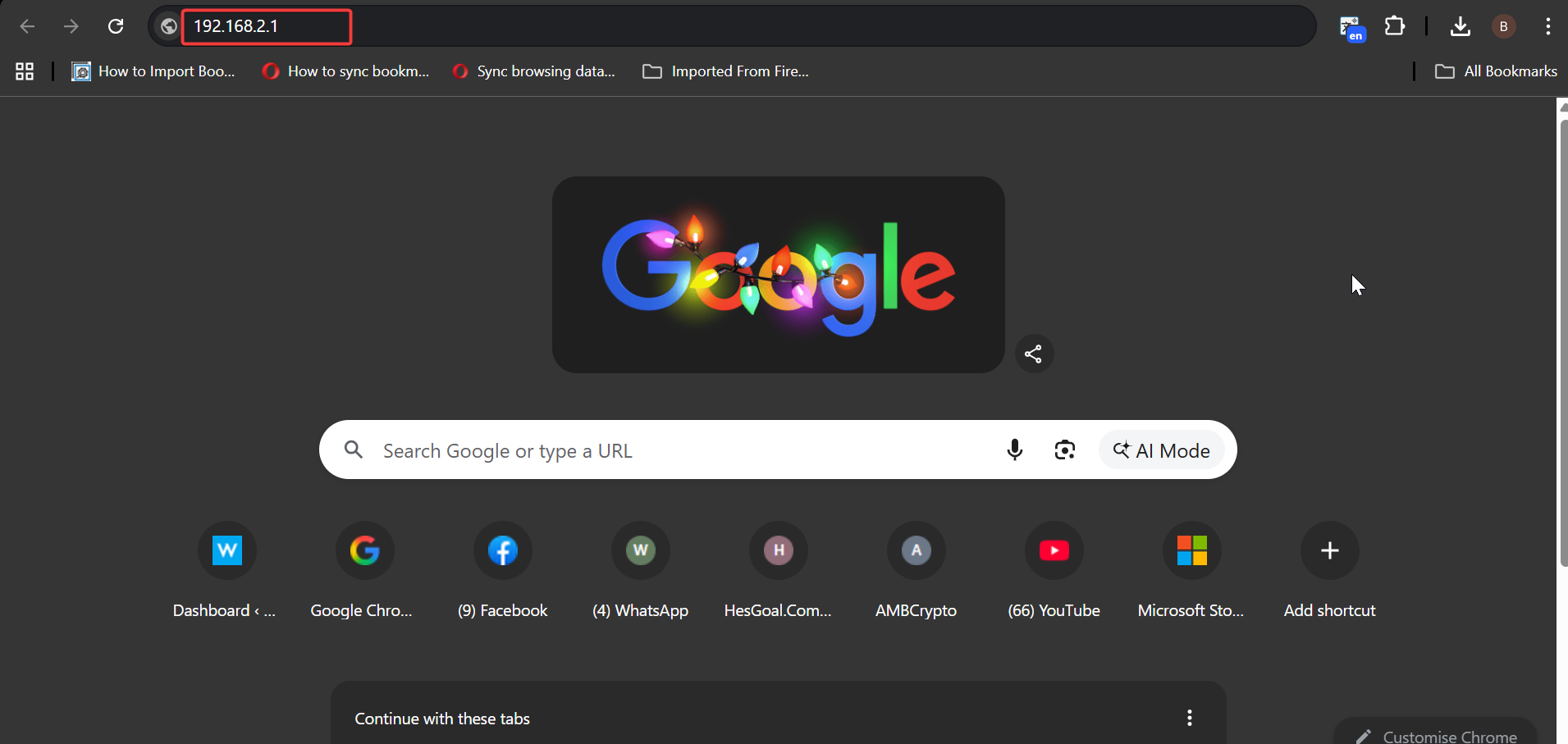Open 'Sync browsing data...' bookmark
Screen dimensions: 1568x744
(x=534, y=71)
